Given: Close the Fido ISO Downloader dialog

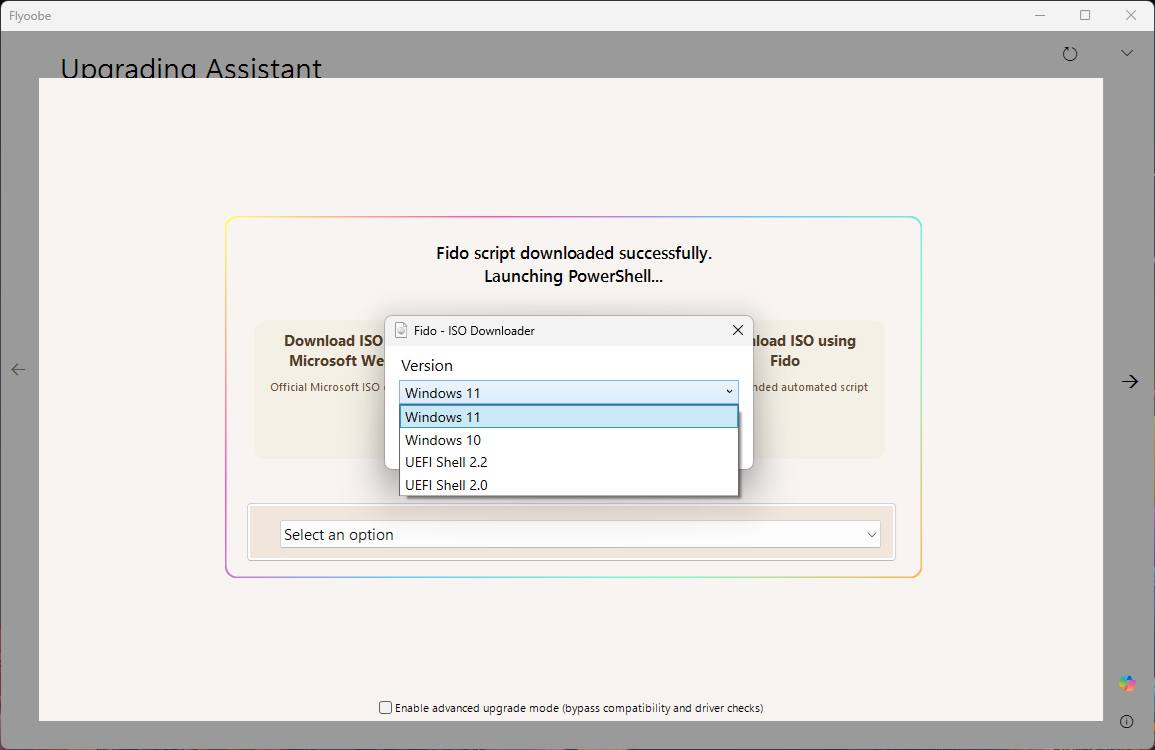Looking at the screenshot, I should [737, 330].
